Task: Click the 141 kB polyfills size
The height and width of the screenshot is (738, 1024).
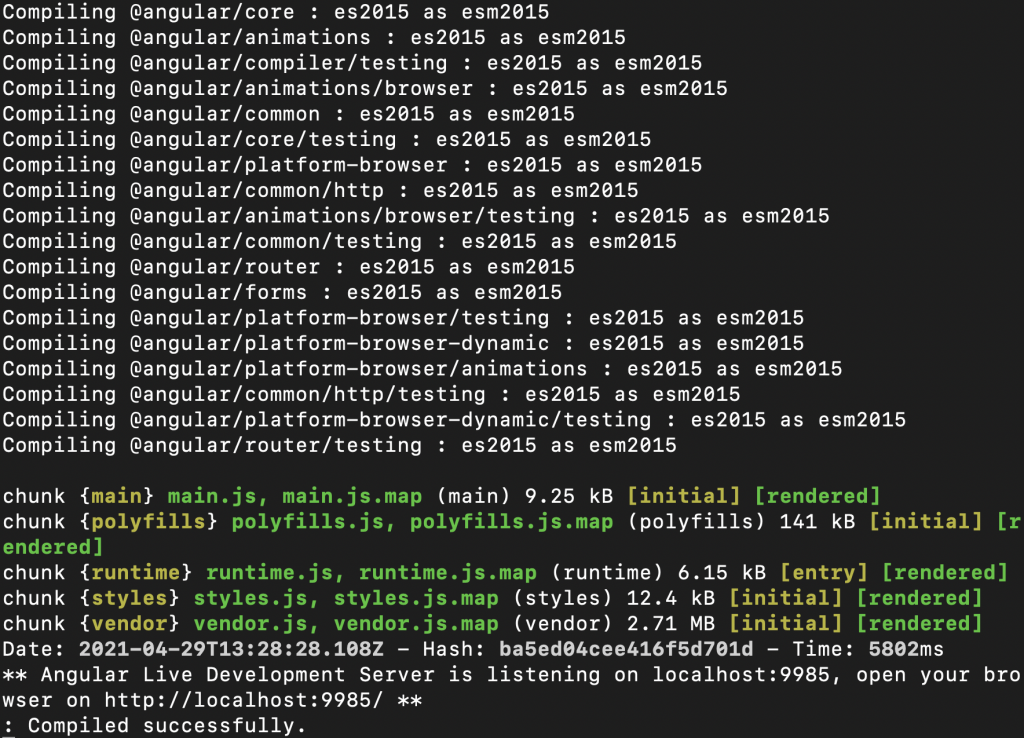Action: point(817,522)
